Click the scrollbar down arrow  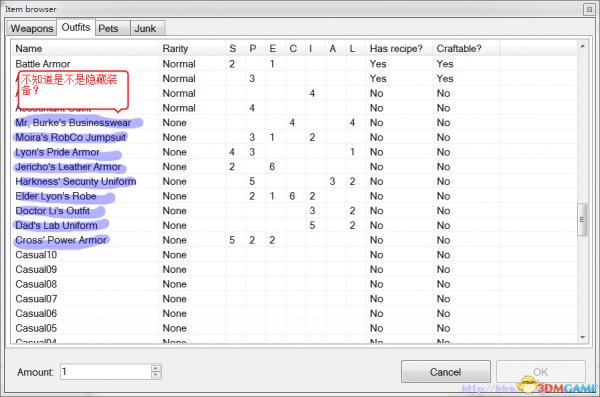point(582,337)
